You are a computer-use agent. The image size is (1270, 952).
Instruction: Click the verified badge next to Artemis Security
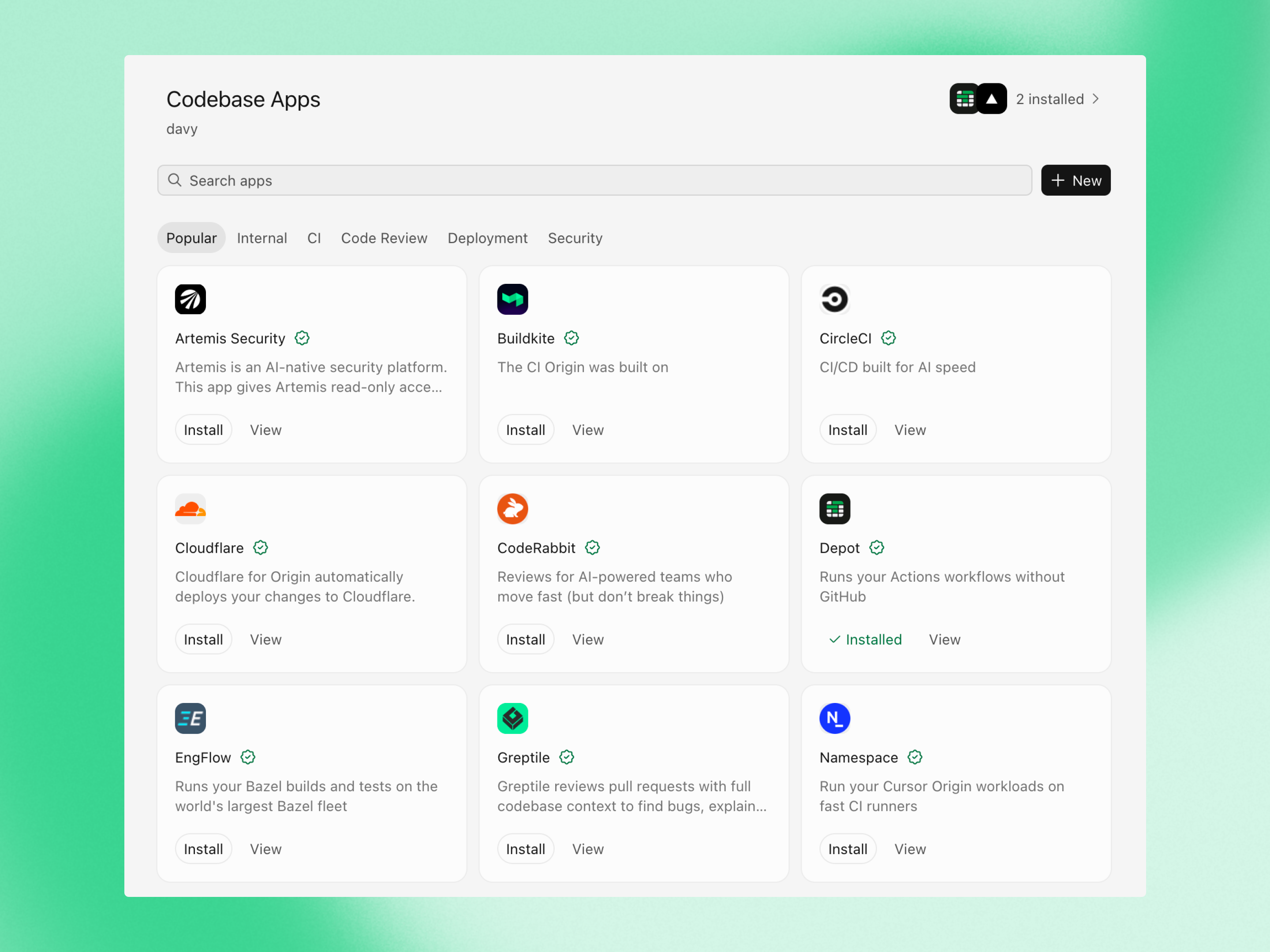302,338
